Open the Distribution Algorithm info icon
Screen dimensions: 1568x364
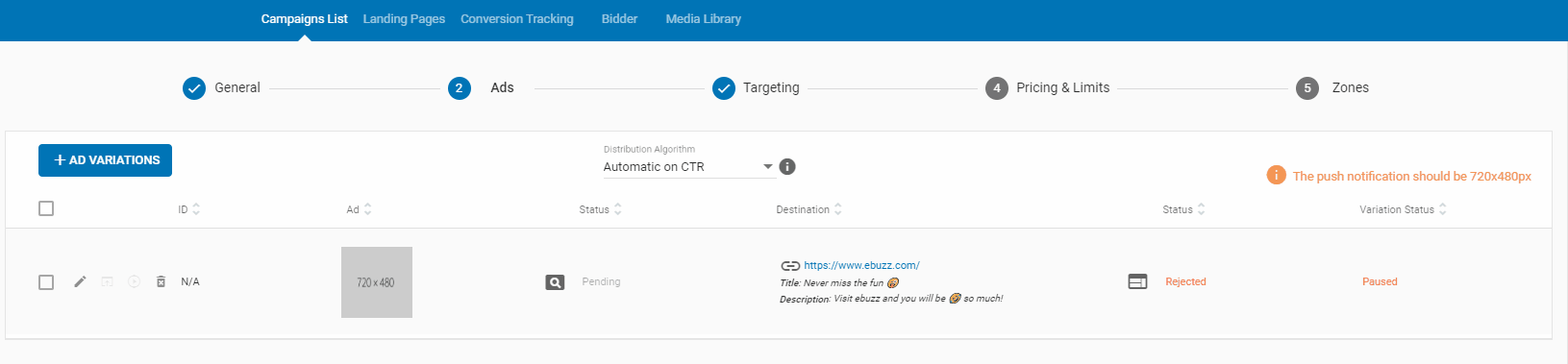coord(787,166)
